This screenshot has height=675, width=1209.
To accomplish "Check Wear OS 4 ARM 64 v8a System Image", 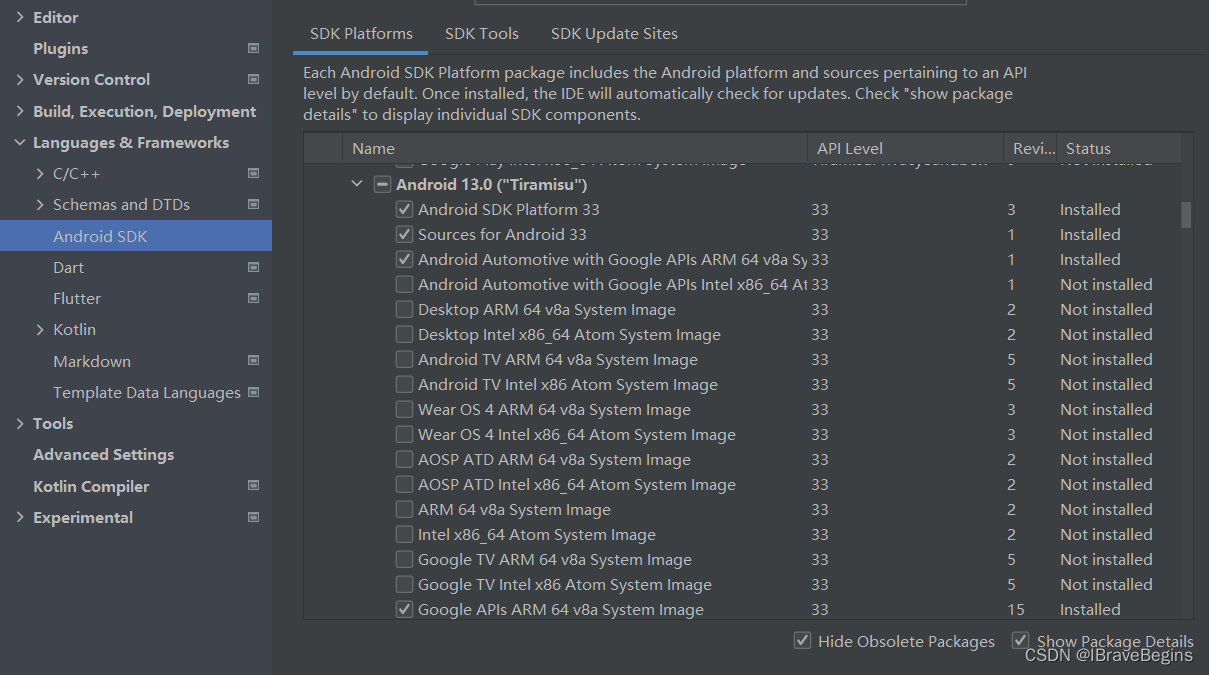I will [x=404, y=410].
